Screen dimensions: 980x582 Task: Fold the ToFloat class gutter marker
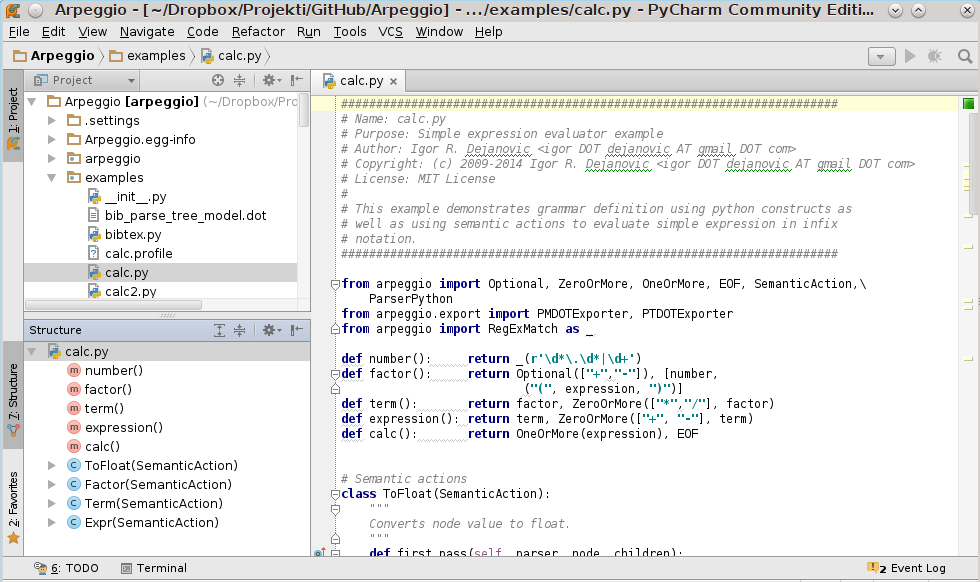[x=335, y=494]
